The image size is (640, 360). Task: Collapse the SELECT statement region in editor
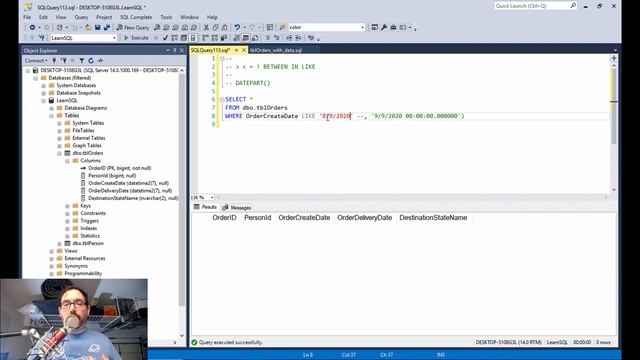coord(222,99)
